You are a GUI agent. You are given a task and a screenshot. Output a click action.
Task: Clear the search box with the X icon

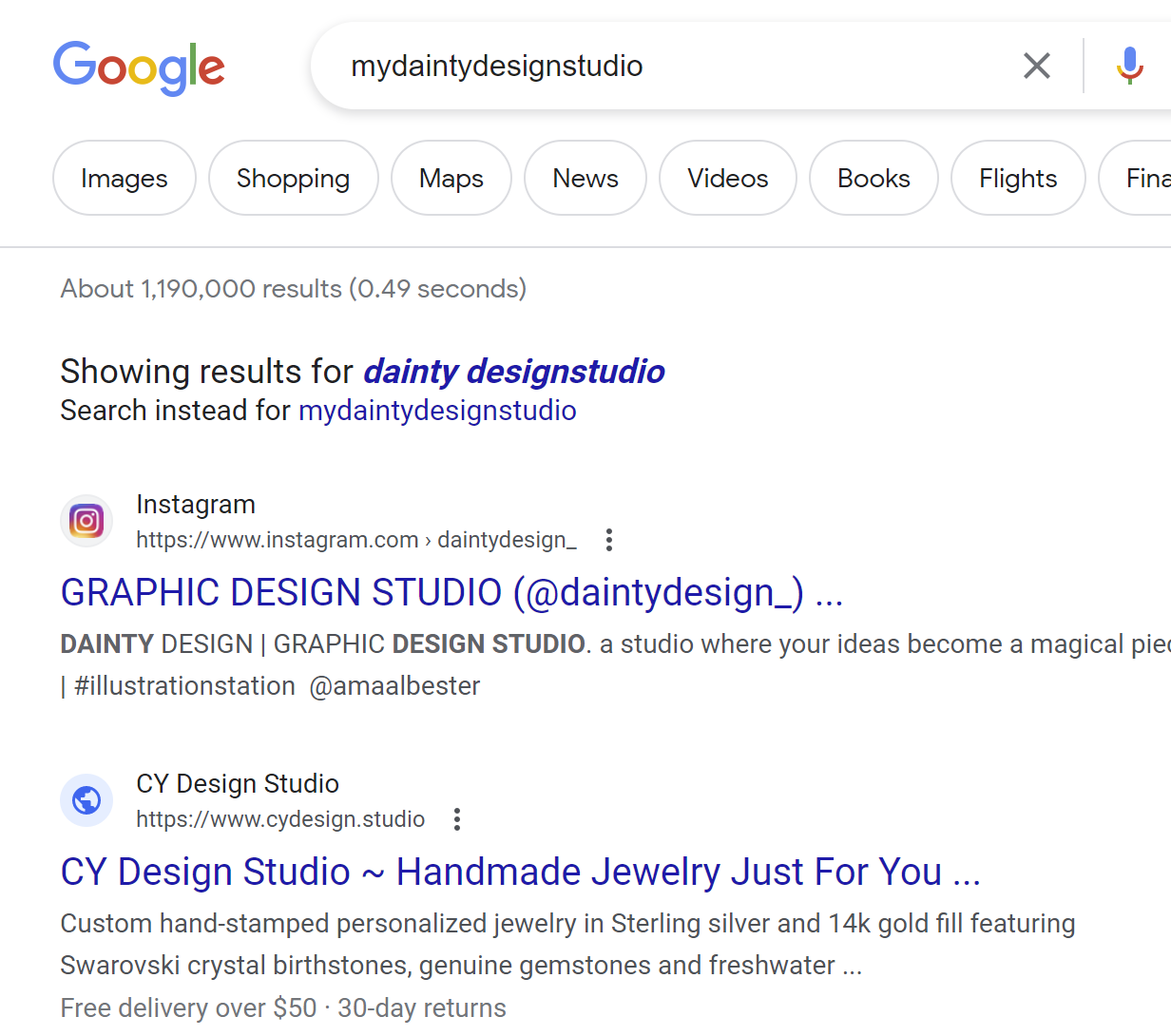[x=1037, y=66]
